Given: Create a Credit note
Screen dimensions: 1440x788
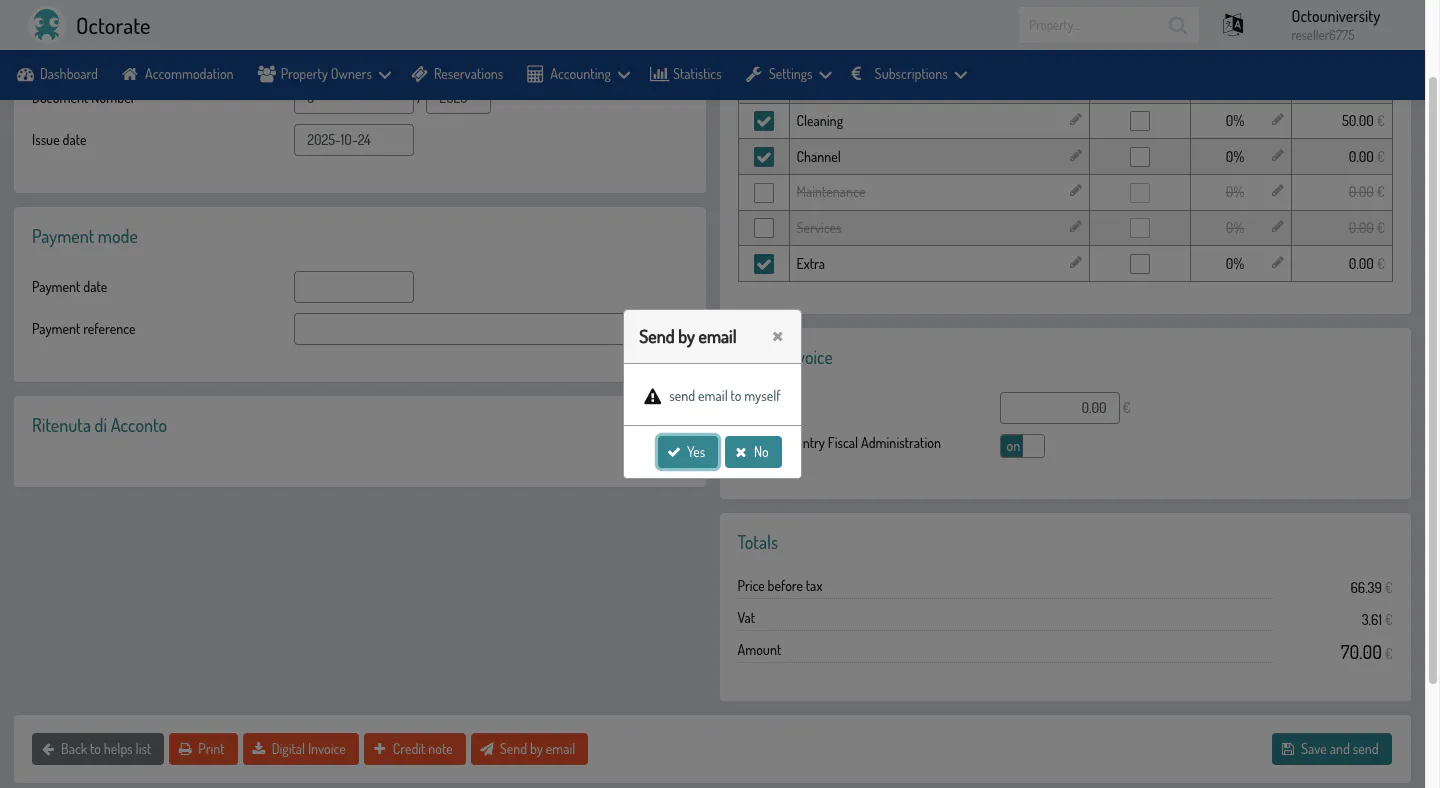Looking at the screenshot, I should tap(414, 749).
